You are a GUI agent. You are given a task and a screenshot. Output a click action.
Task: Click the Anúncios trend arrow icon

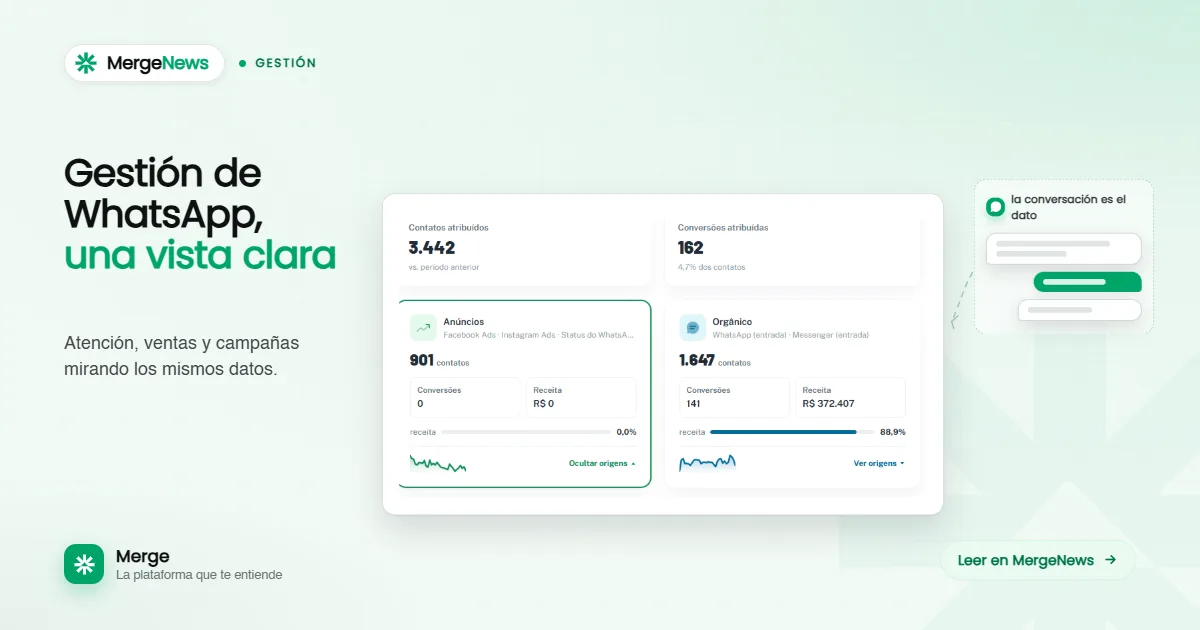point(423,327)
